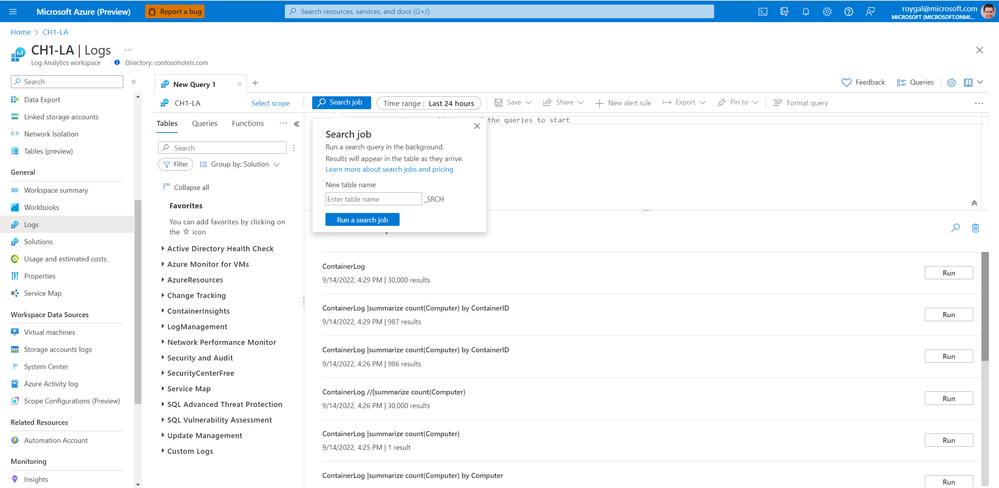The width and height of the screenshot is (999, 488).
Task: Open portal settings gear in header
Action: [827, 11]
